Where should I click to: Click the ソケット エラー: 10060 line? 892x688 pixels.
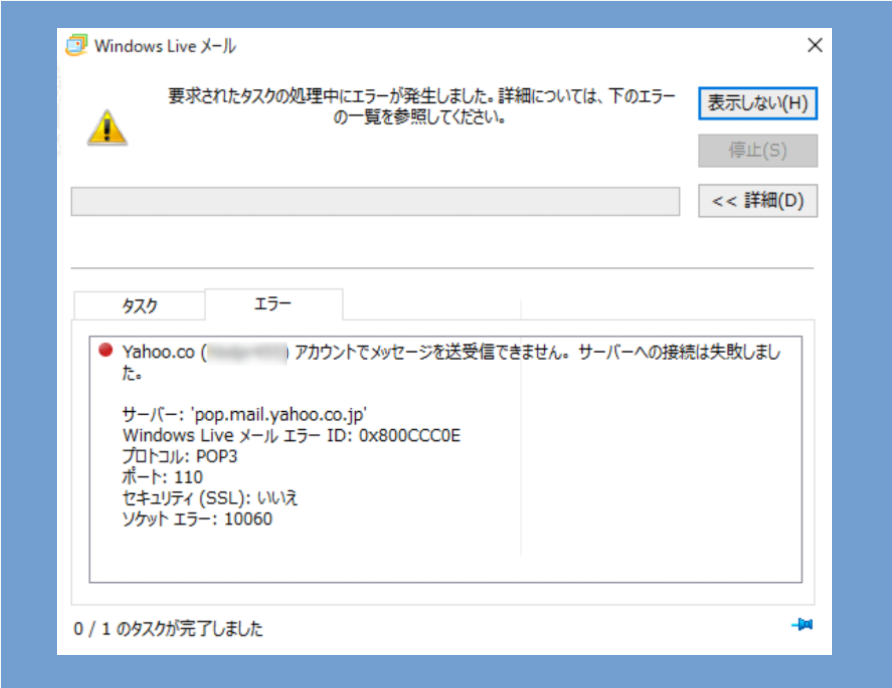tap(197, 519)
